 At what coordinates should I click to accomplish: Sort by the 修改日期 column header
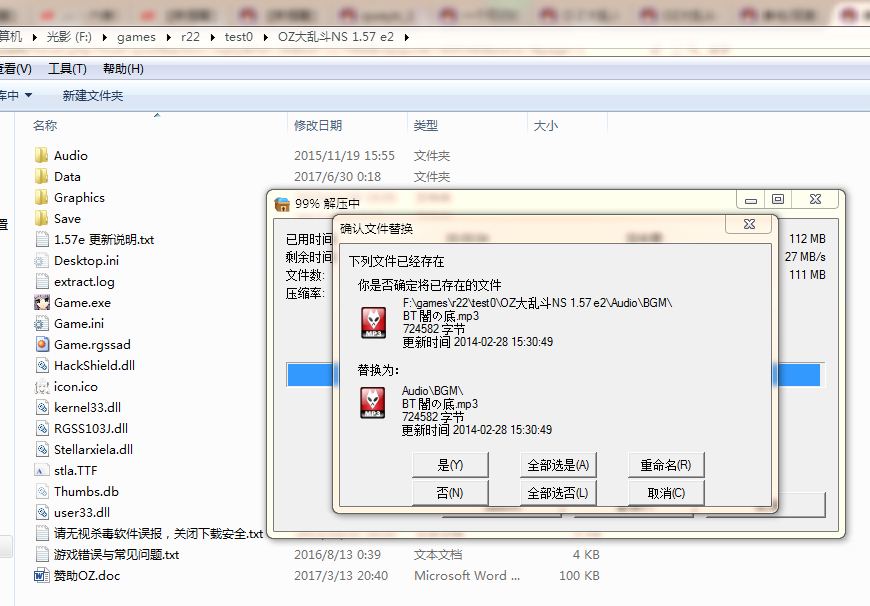(x=318, y=126)
